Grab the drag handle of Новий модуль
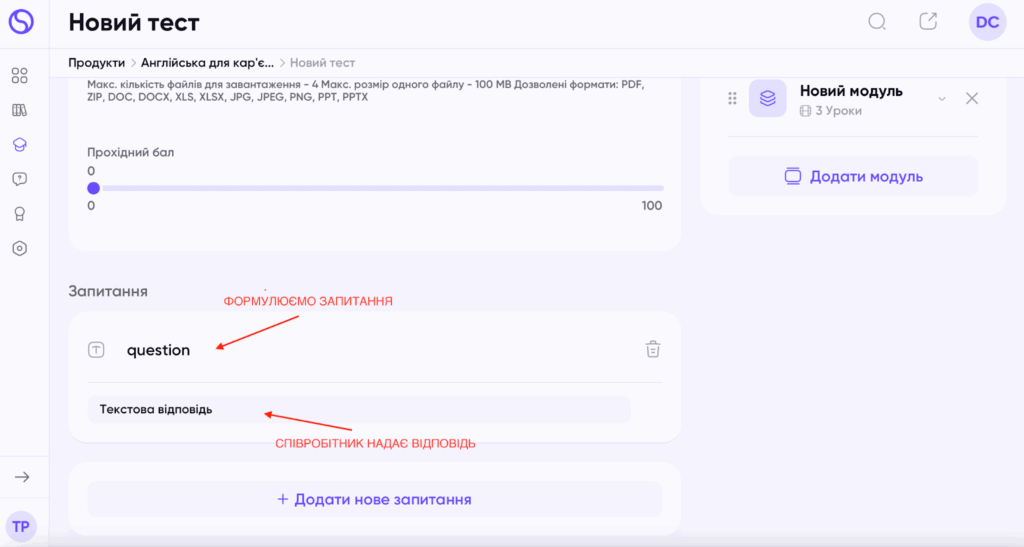This screenshot has width=1024, height=547. pos(732,99)
